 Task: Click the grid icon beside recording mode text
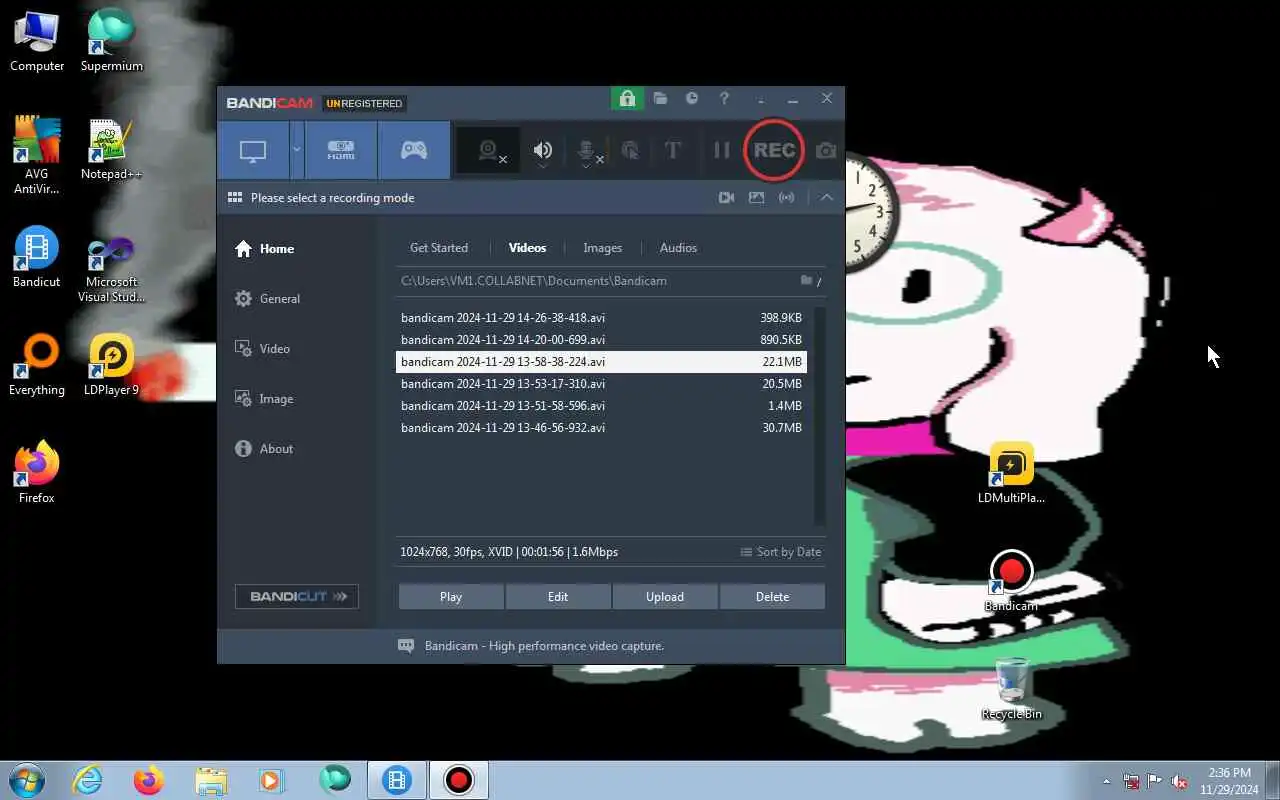(x=235, y=198)
